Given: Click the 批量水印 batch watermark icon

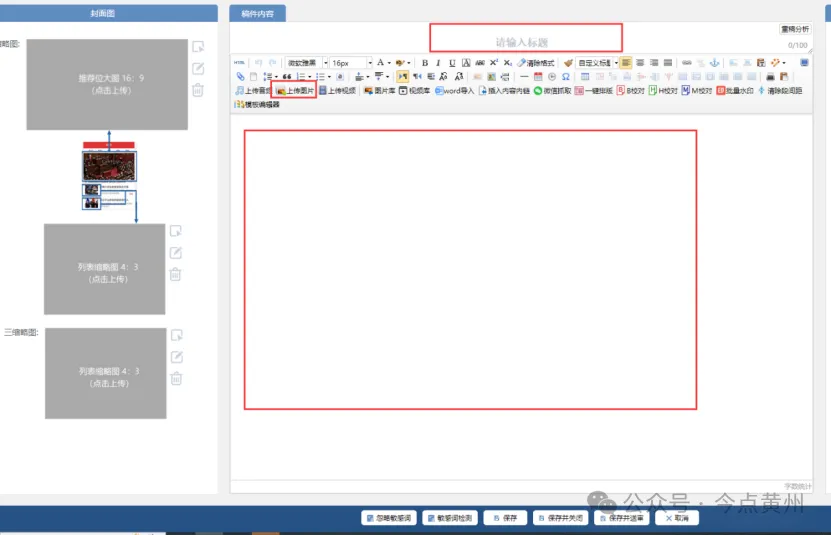Looking at the screenshot, I should coord(734,90).
